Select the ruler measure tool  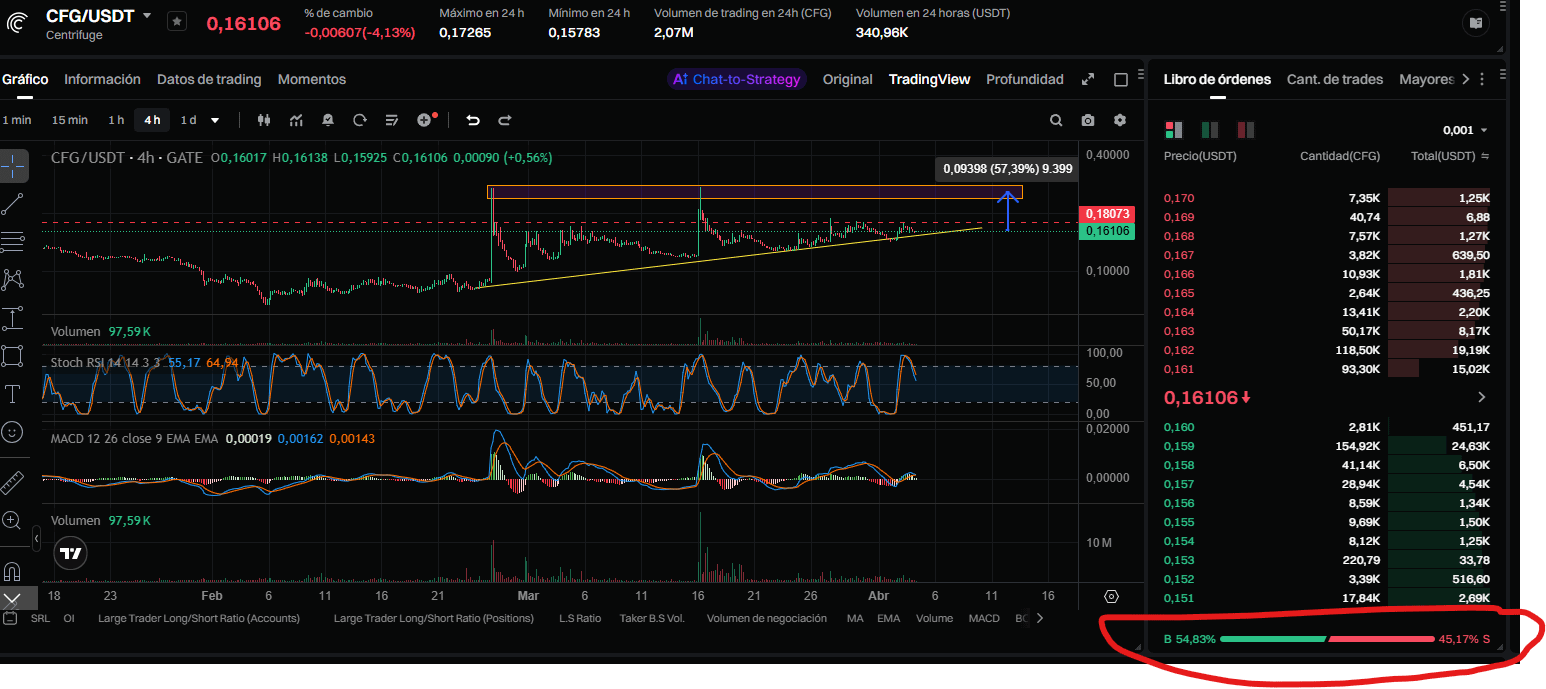pos(13,482)
